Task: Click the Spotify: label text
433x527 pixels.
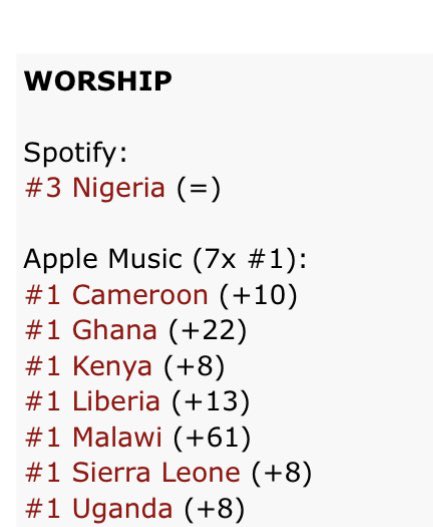Action: click(x=76, y=154)
